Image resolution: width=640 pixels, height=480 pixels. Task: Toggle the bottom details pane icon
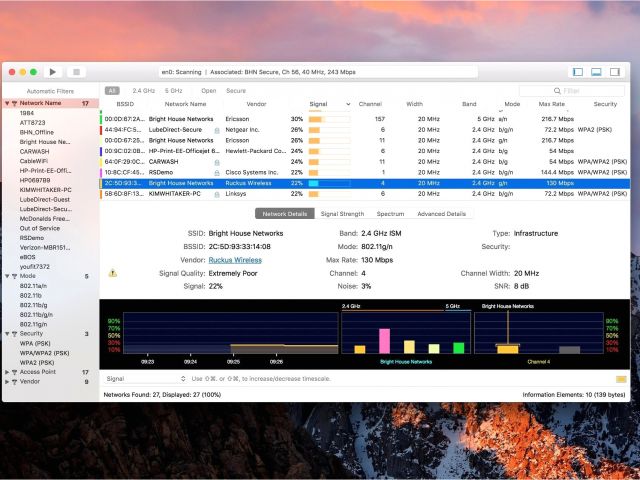point(596,72)
